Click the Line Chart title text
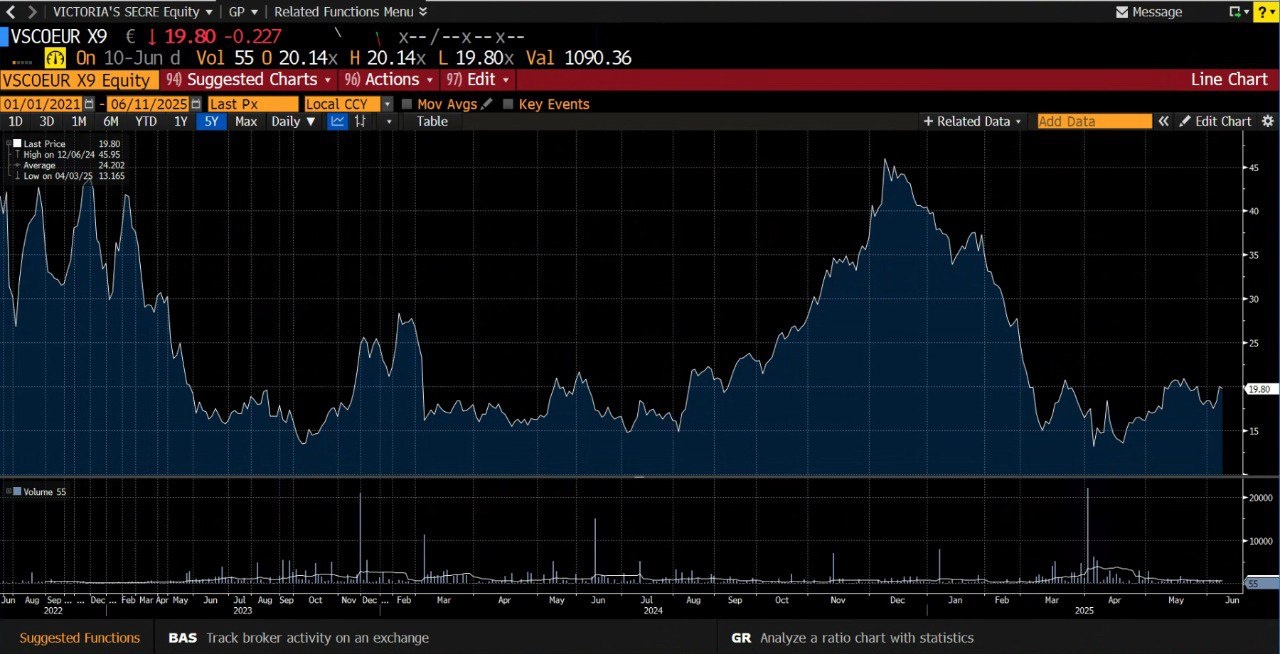This screenshot has width=1280, height=654. [1229, 80]
